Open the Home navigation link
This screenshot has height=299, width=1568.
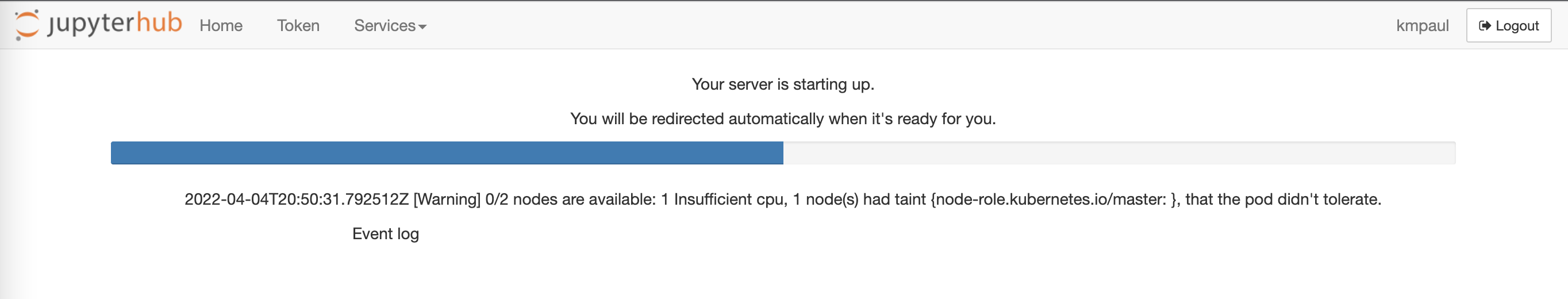coord(221,25)
